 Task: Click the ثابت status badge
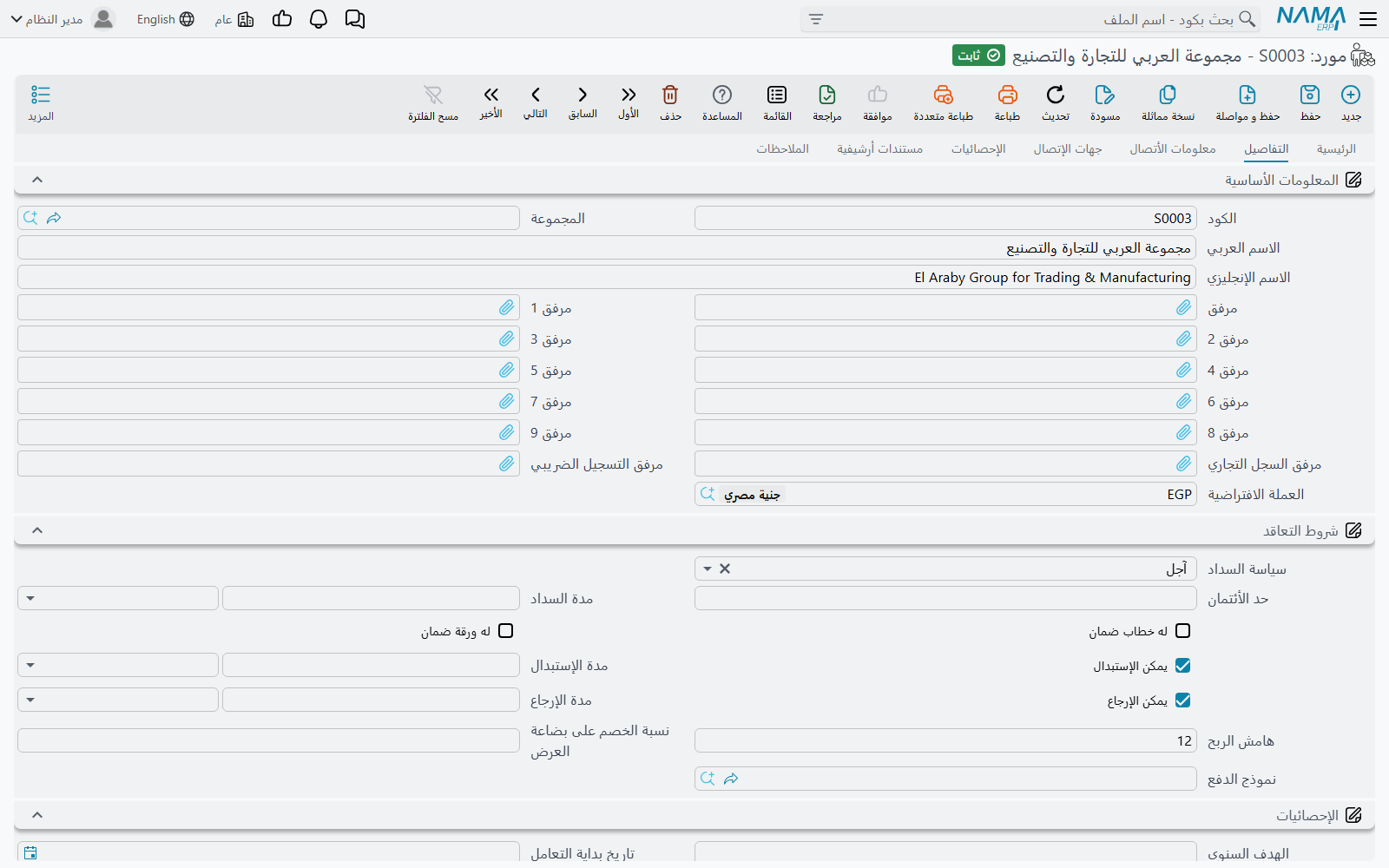pos(978,56)
